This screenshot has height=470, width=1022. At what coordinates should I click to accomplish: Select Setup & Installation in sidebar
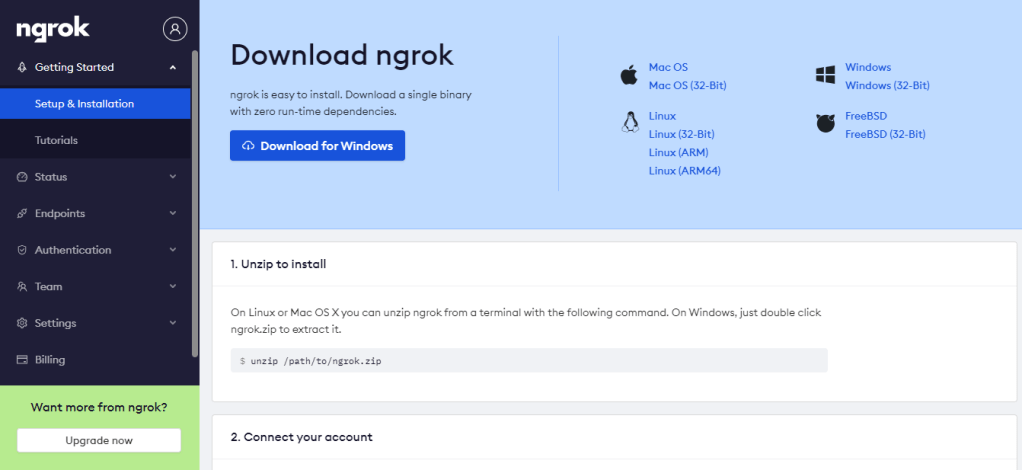84,104
